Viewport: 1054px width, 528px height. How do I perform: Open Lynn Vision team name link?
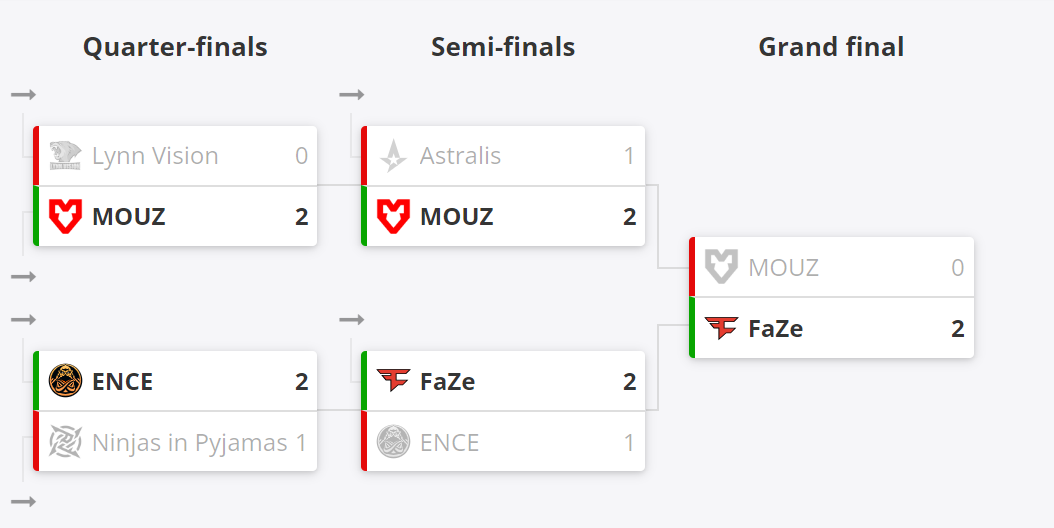[x=155, y=155]
